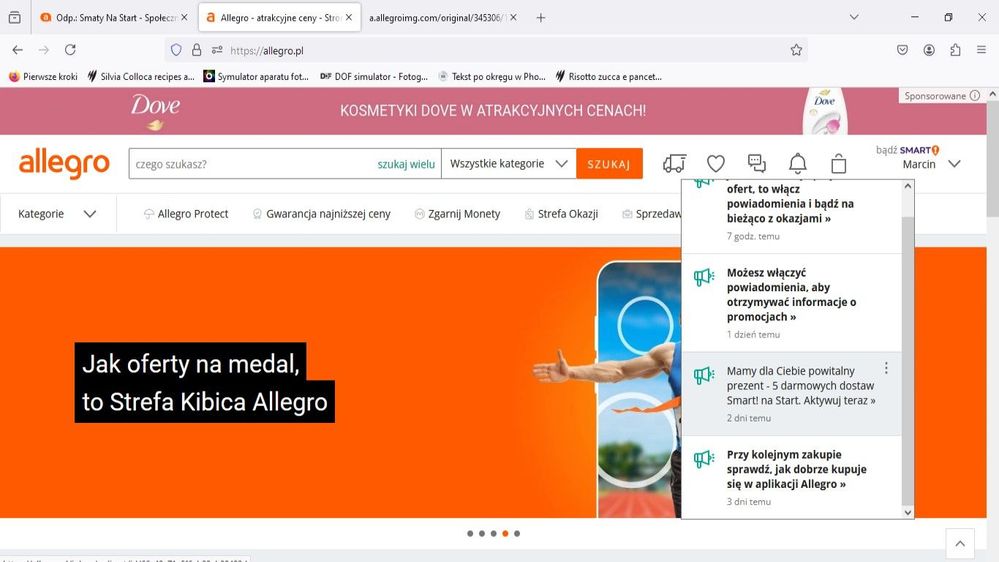Image resolution: width=999 pixels, height=562 pixels.
Task: Open 'Mamy dla Ciebie powitalny prezent' notification
Action: [792, 394]
